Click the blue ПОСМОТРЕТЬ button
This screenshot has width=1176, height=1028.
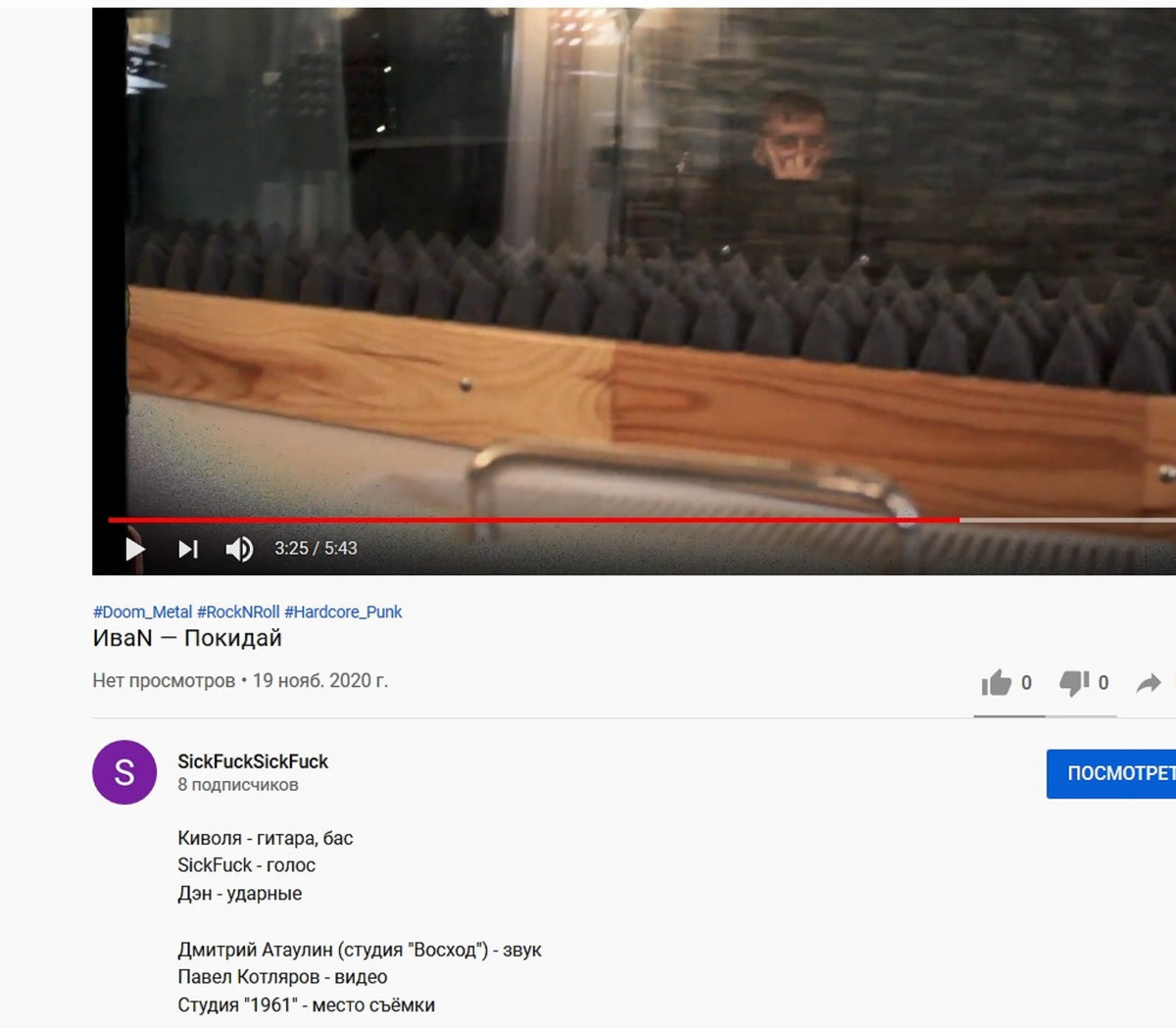tap(1111, 773)
